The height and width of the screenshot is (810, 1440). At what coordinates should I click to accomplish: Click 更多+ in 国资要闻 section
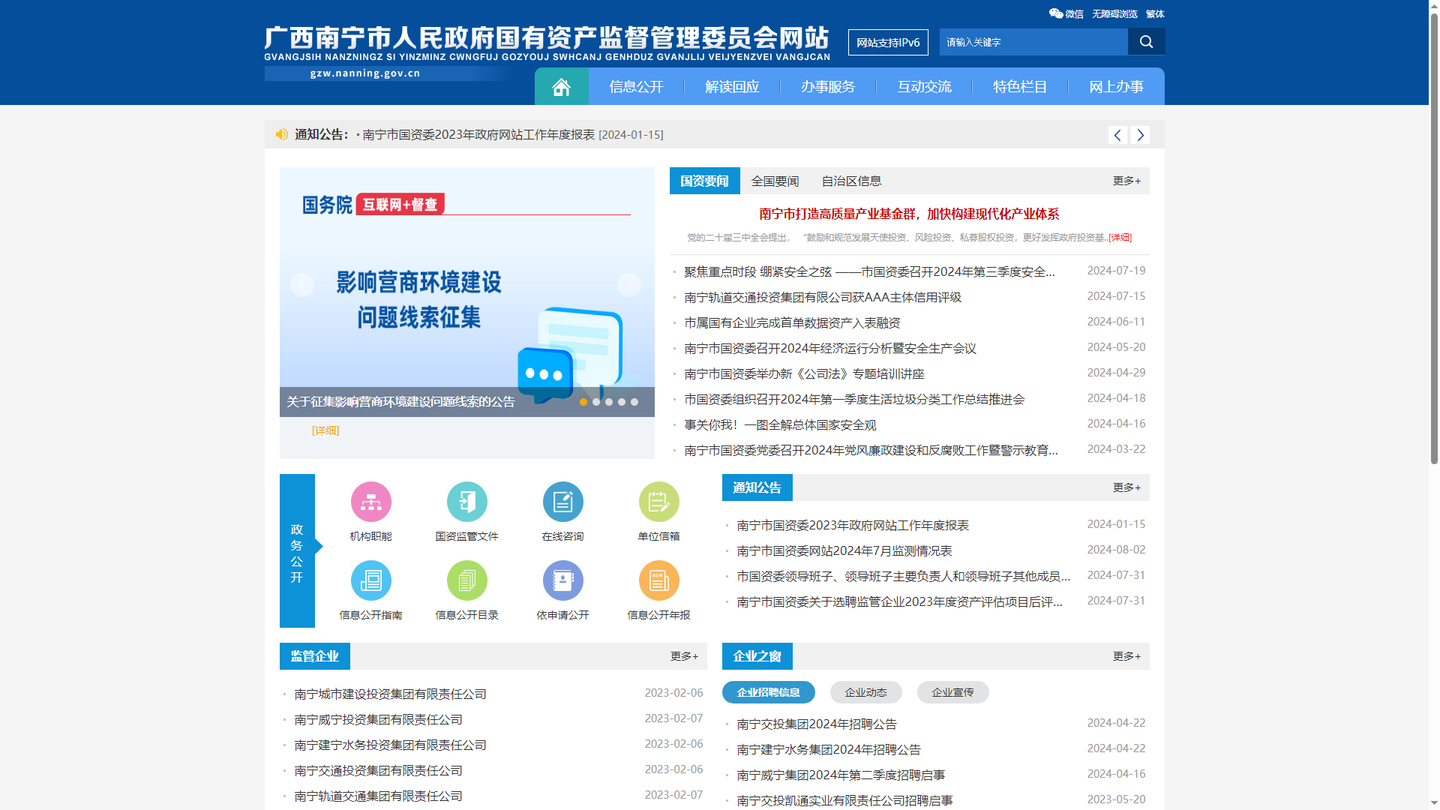(x=1127, y=181)
